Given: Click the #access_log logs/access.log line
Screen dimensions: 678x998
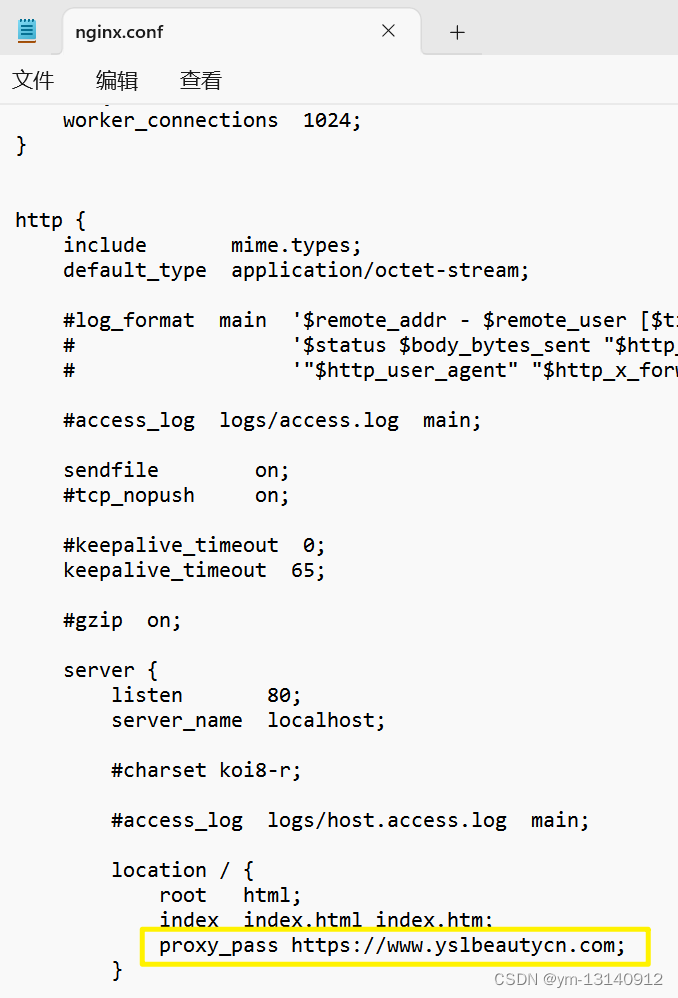Looking at the screenshot, I should pyautogui.click(x=272, y=421).
